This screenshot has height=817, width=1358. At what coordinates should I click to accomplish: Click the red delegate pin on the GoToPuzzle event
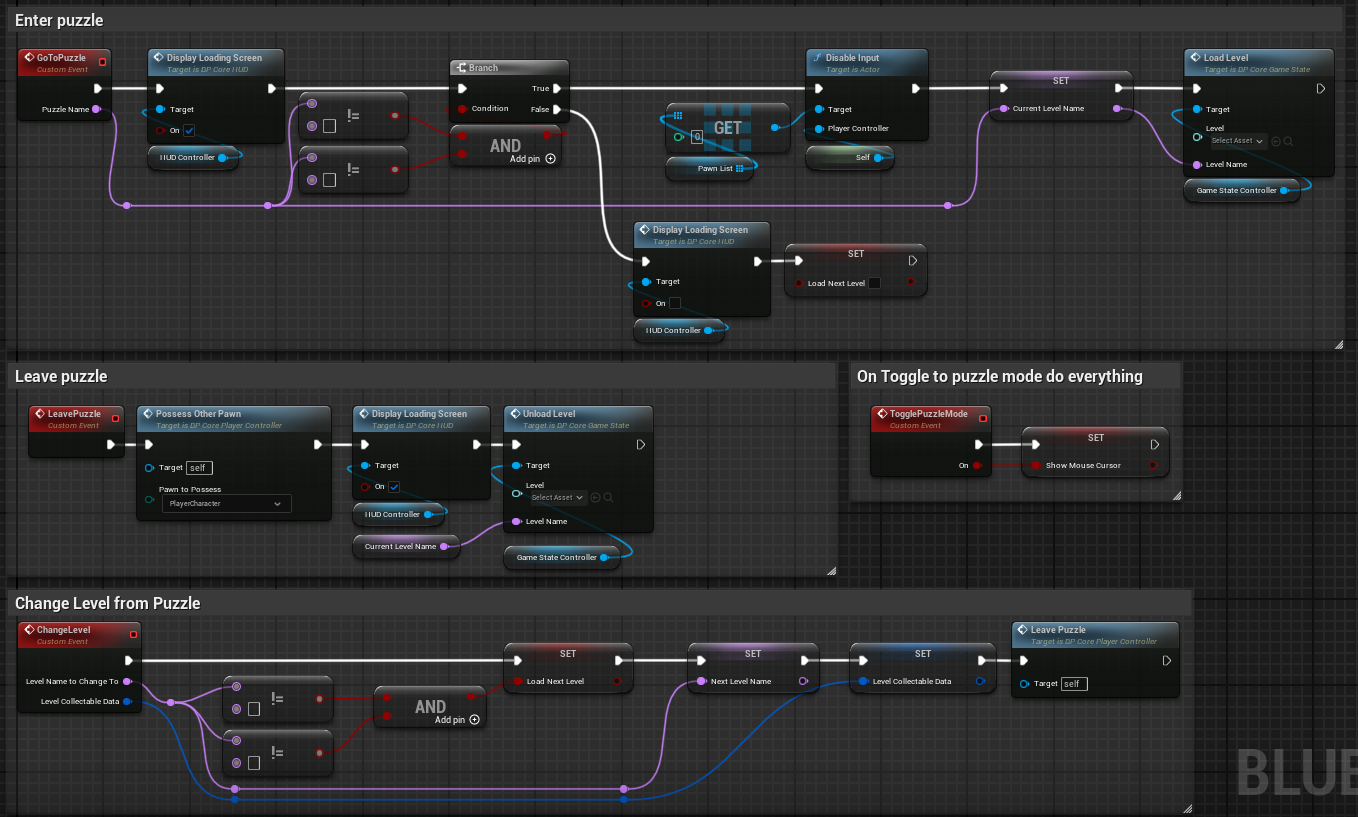pyautogui.click(x=102, y=62)
